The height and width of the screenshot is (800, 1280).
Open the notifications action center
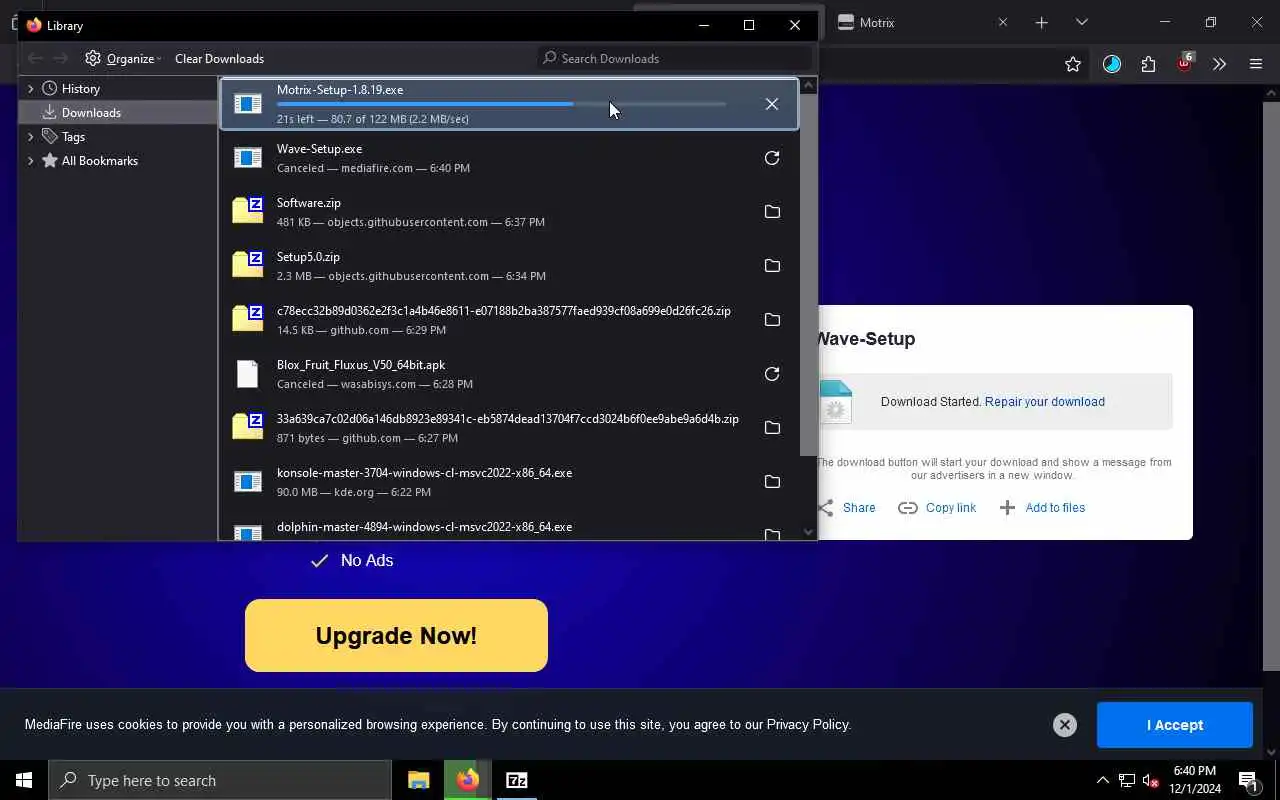point(1248,780)
